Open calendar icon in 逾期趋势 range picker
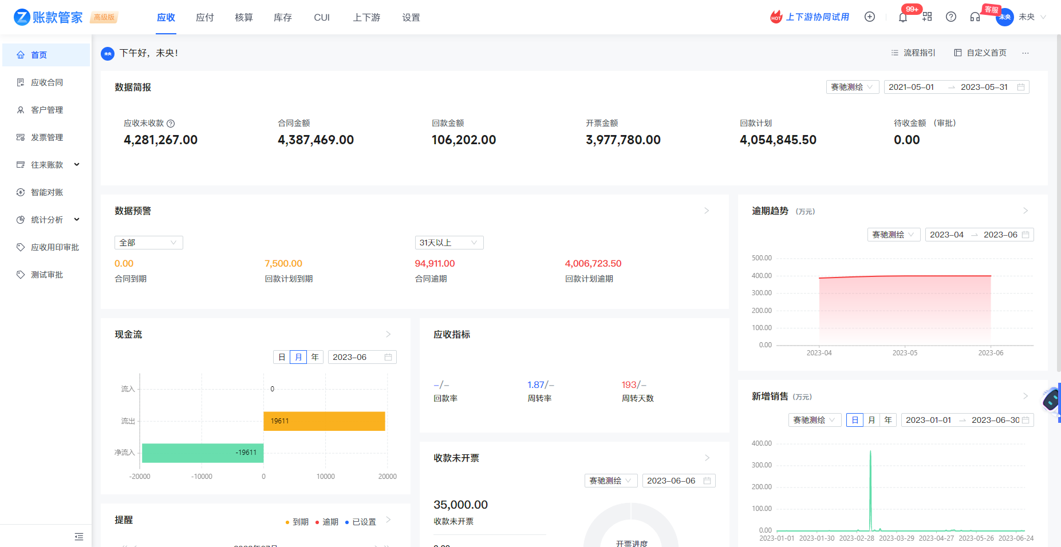 pos(1025,234)
